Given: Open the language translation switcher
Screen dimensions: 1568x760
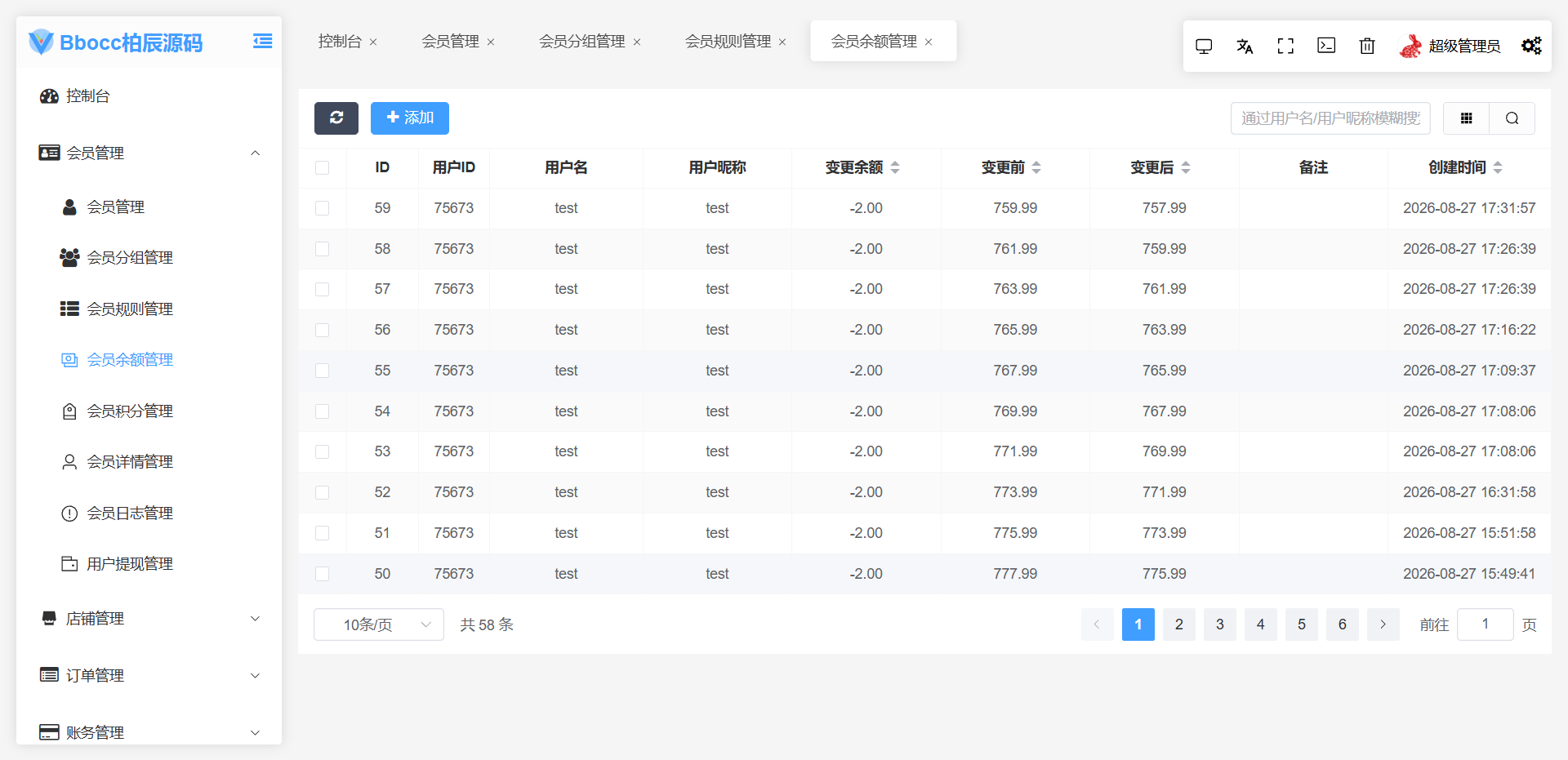Looking at the screenshot, I should (x=1245, y=46).
